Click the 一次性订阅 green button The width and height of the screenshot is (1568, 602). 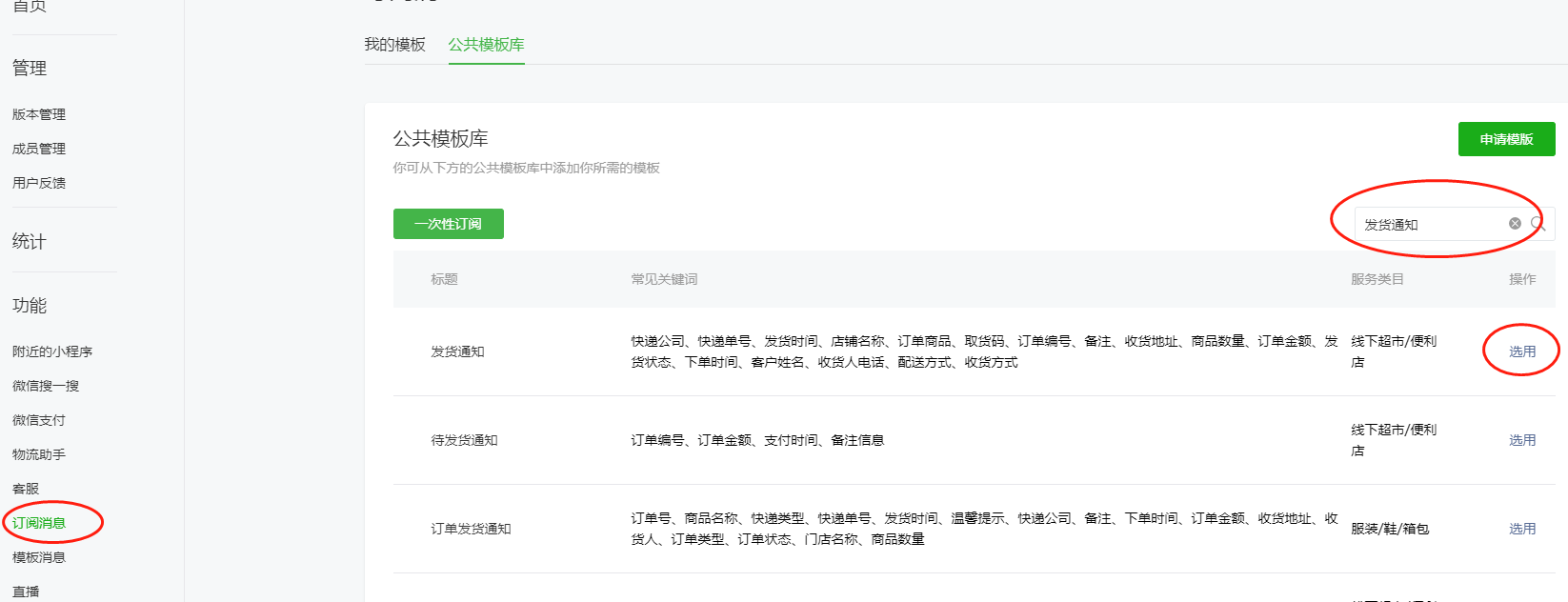(449, 224)
